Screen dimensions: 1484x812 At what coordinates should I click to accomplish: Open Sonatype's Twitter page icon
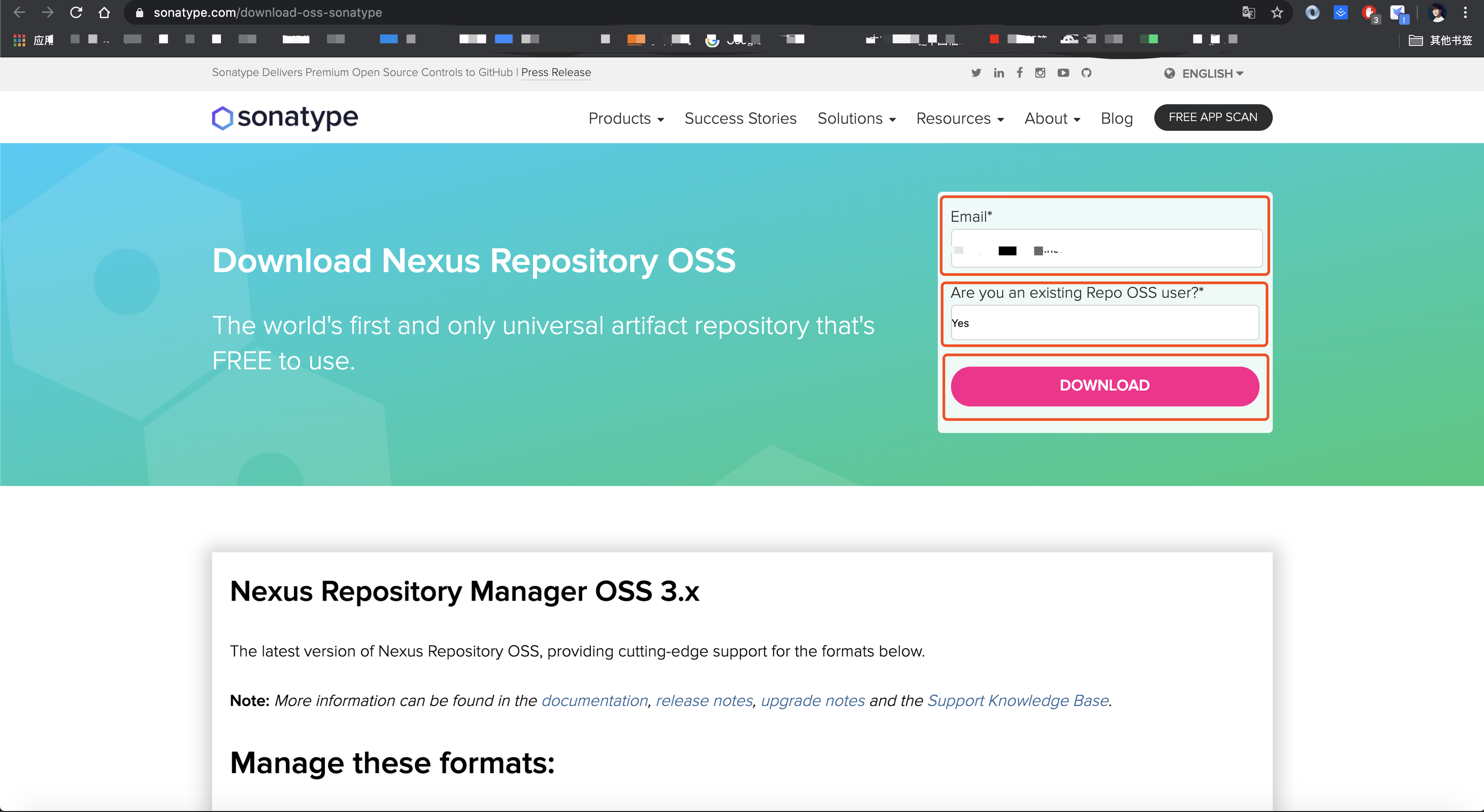tap(976, 73)
